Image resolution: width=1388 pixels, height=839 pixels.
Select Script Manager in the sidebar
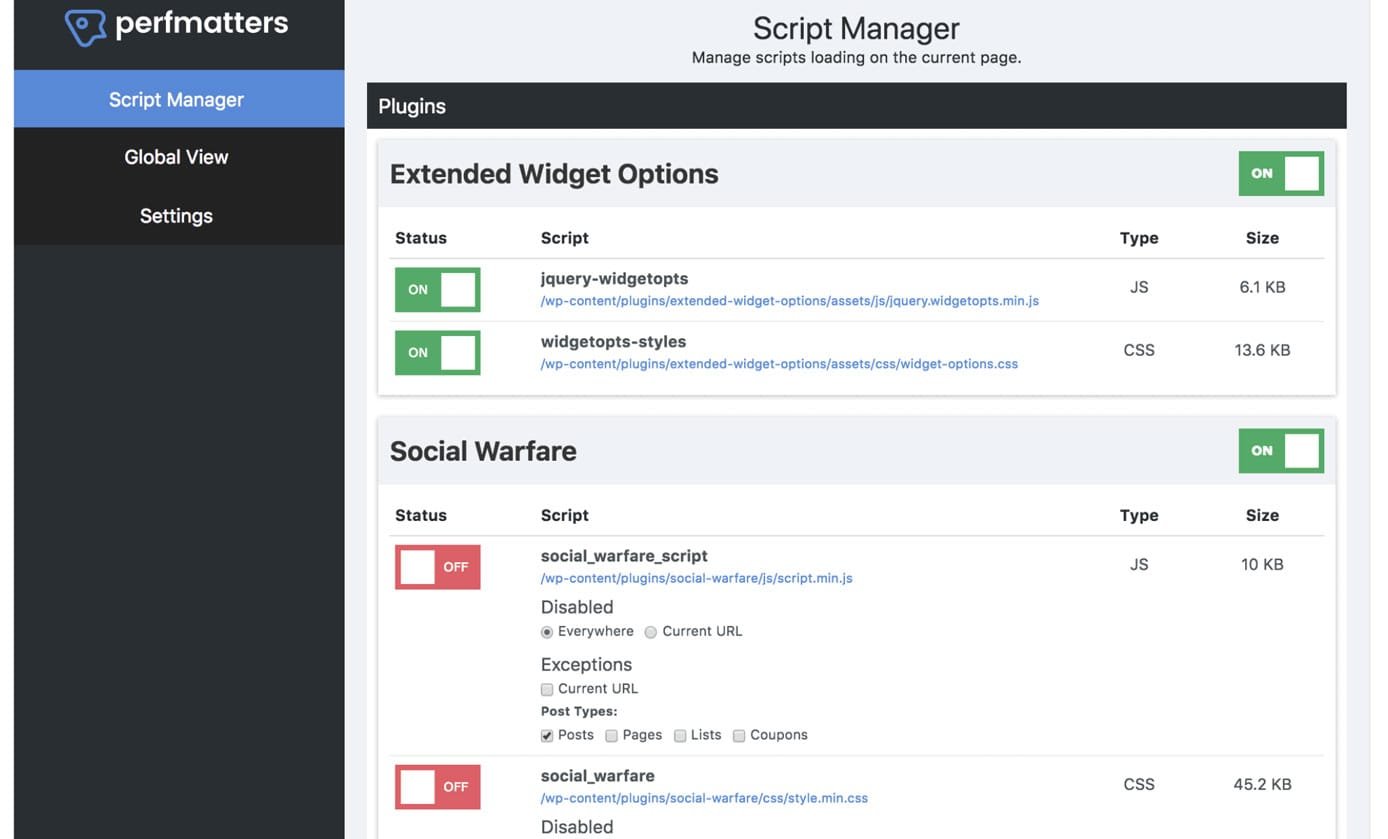pyautogui.click(x=176, y=99)
